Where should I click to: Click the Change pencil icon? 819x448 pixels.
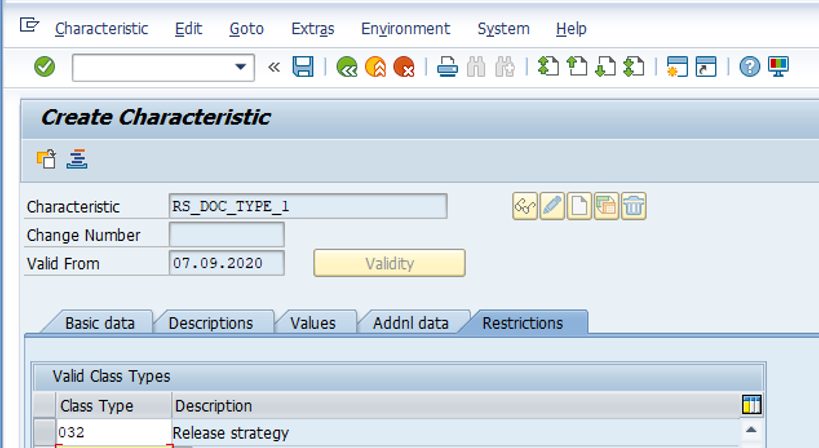tap(552, 206)
